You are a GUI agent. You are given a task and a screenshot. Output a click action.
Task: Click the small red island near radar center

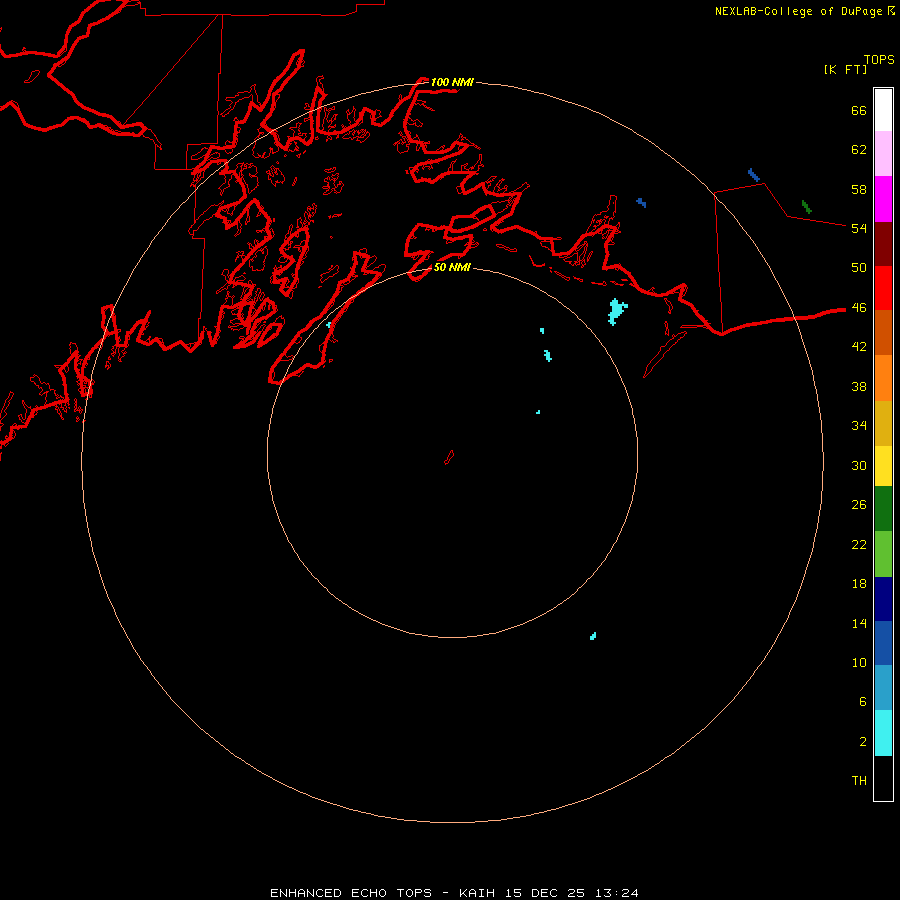[449, 457]
